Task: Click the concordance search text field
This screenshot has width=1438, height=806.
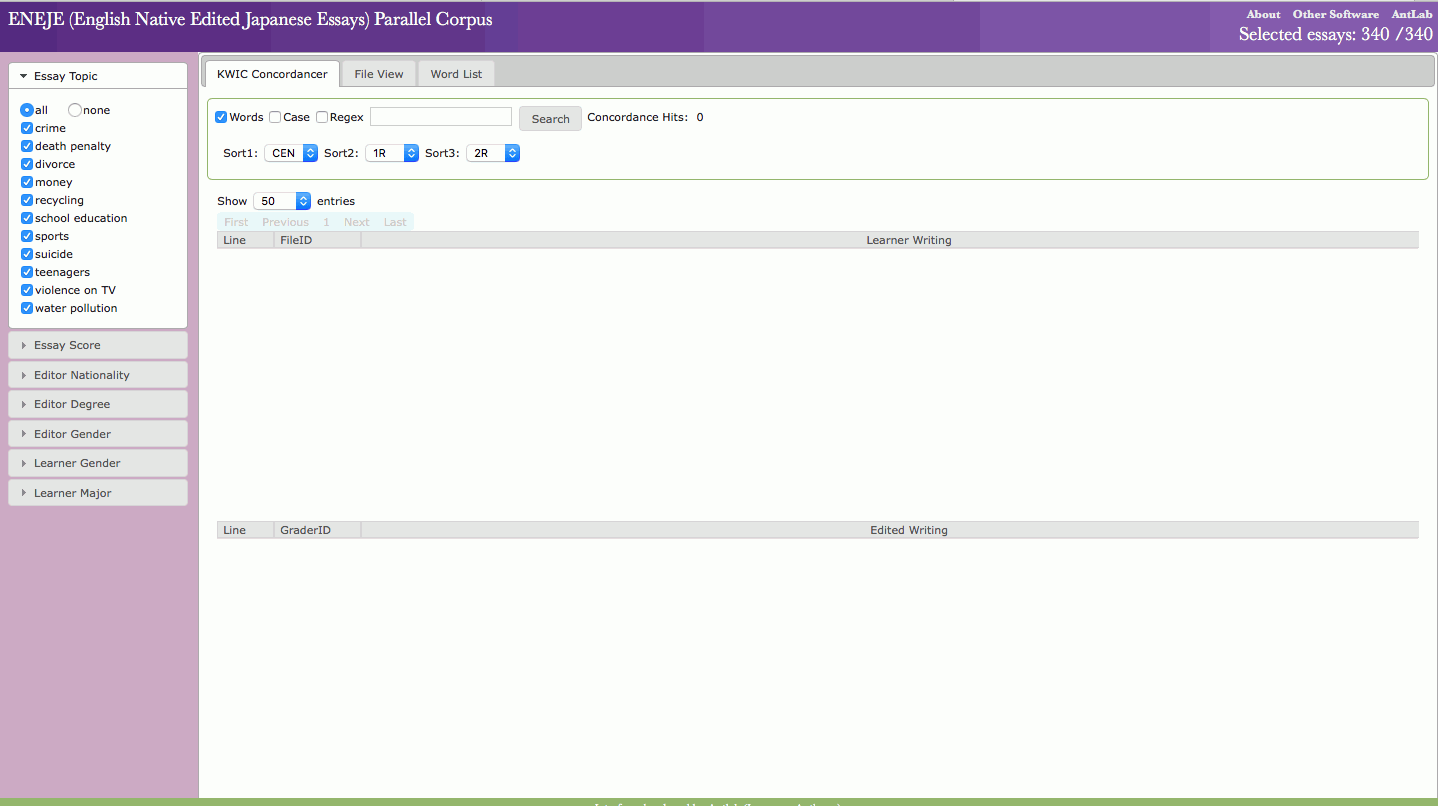Action: click(x=440, y=117)
